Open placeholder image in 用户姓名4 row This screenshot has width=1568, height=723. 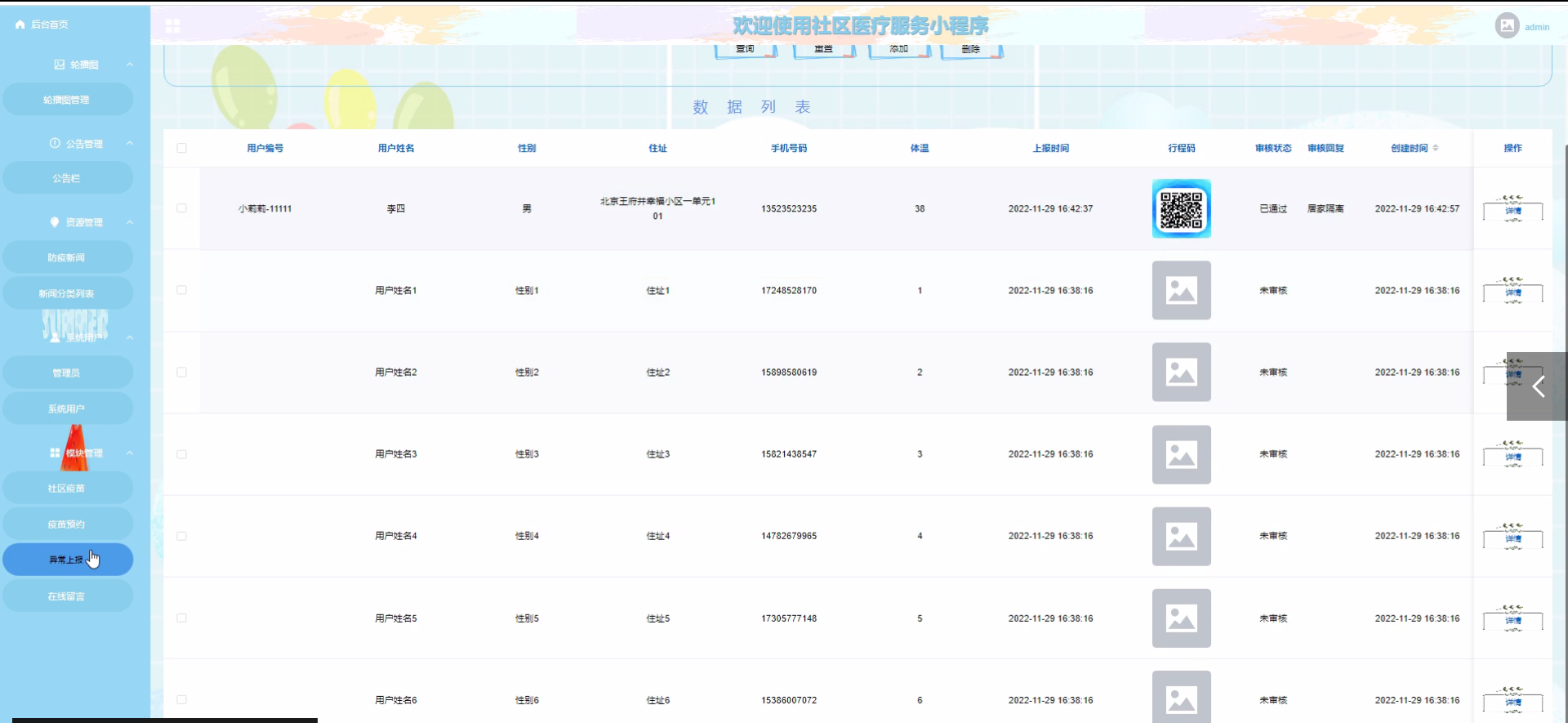pyautogui.click(x=1181, y=536)
